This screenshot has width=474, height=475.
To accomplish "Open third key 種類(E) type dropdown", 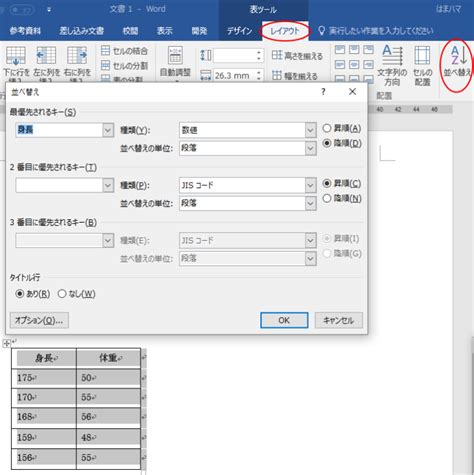I will (x=310, y=240).
